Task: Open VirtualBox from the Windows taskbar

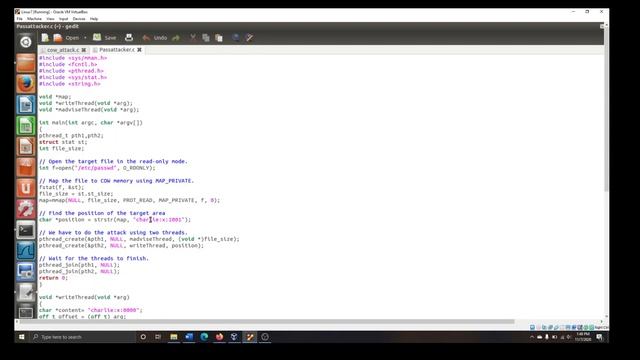Action: pos(234,337)
